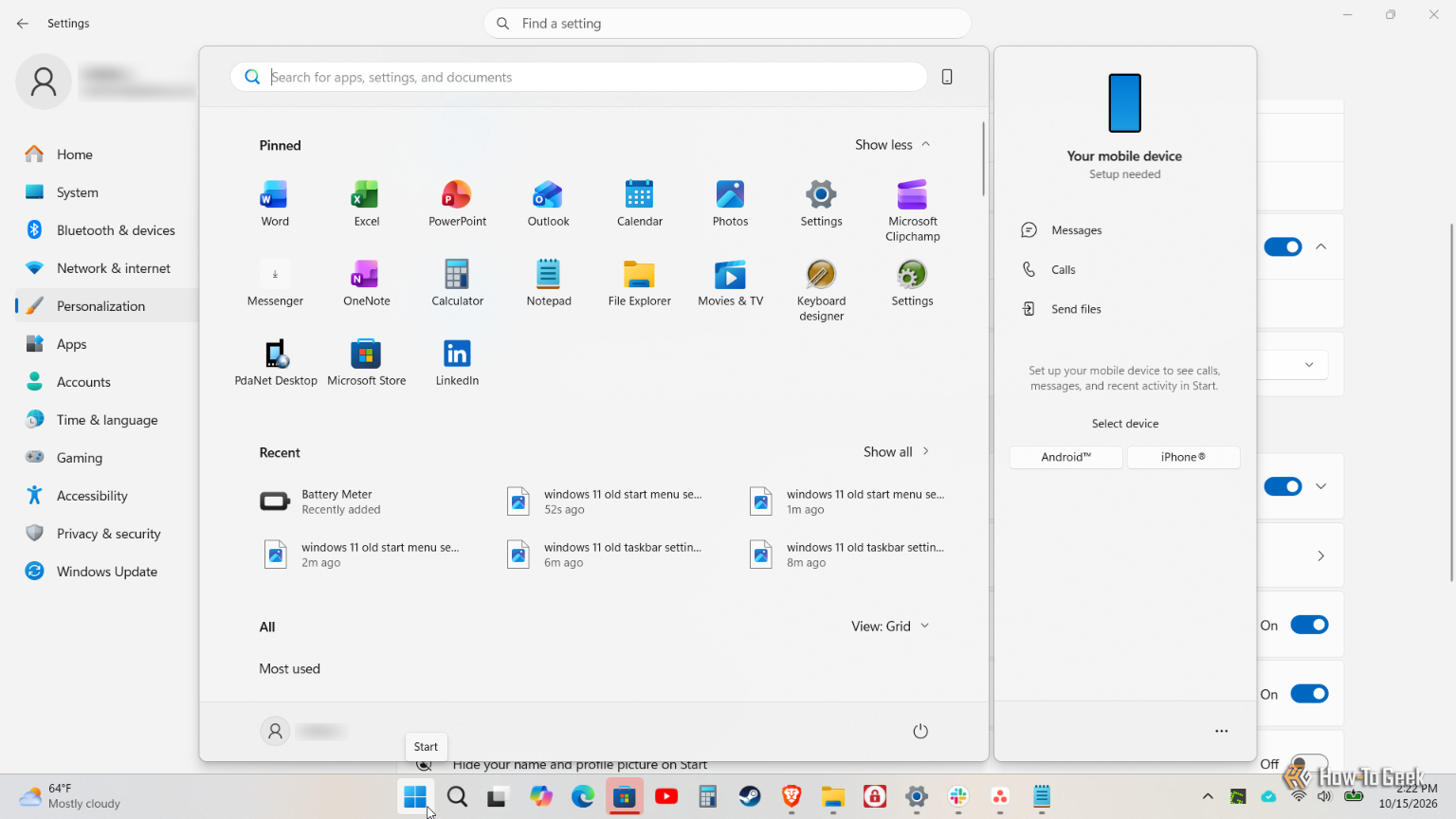The image size is (1456, 819).
Task: Choose Android™ as the mobile device
Action: tap(1066, 457)
